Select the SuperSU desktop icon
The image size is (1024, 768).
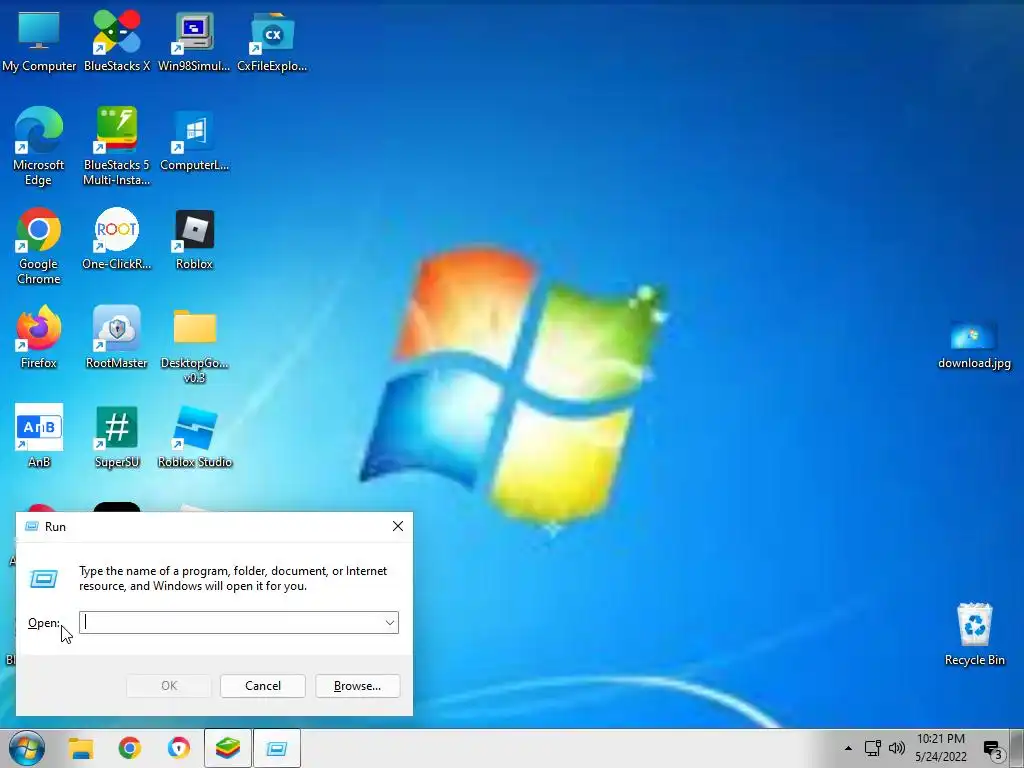[117, 436]
